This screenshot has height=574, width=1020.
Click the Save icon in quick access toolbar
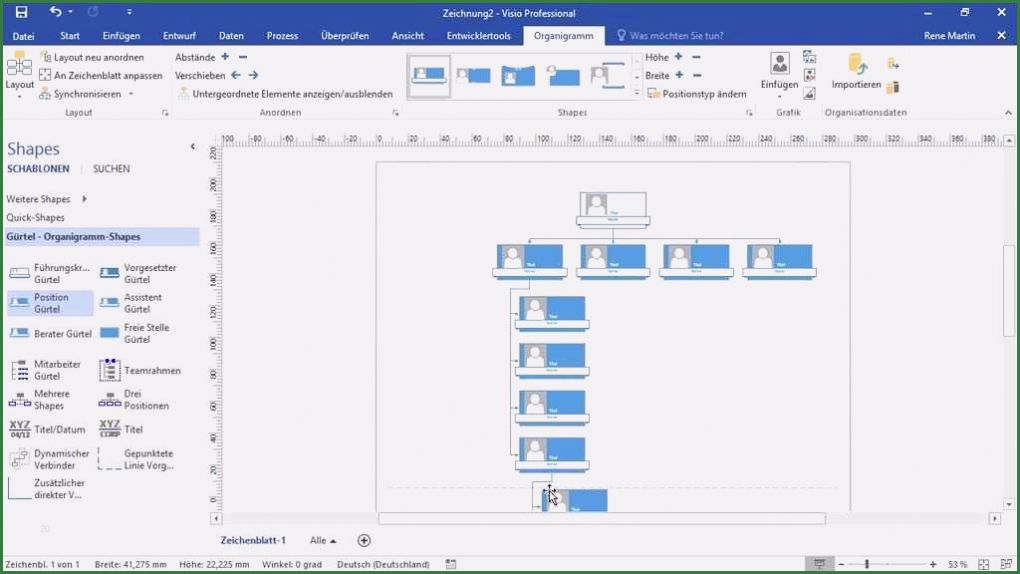tap(21, 13)
